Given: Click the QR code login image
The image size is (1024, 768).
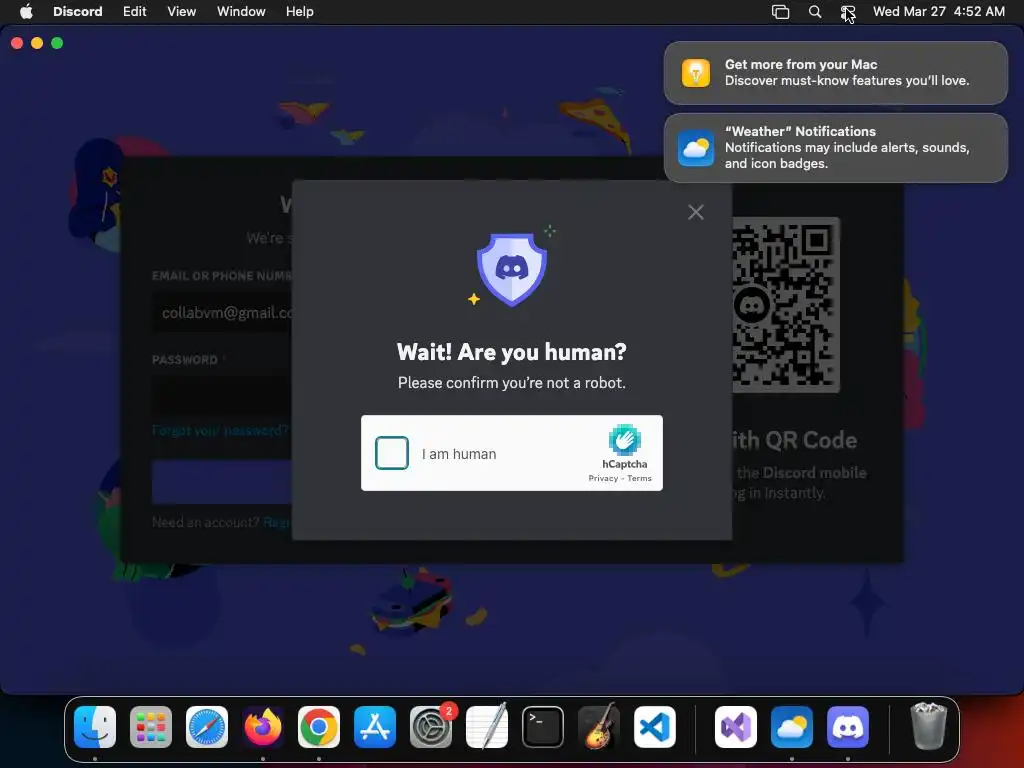Looking at the screenshot, I should [x=785, y=304].
